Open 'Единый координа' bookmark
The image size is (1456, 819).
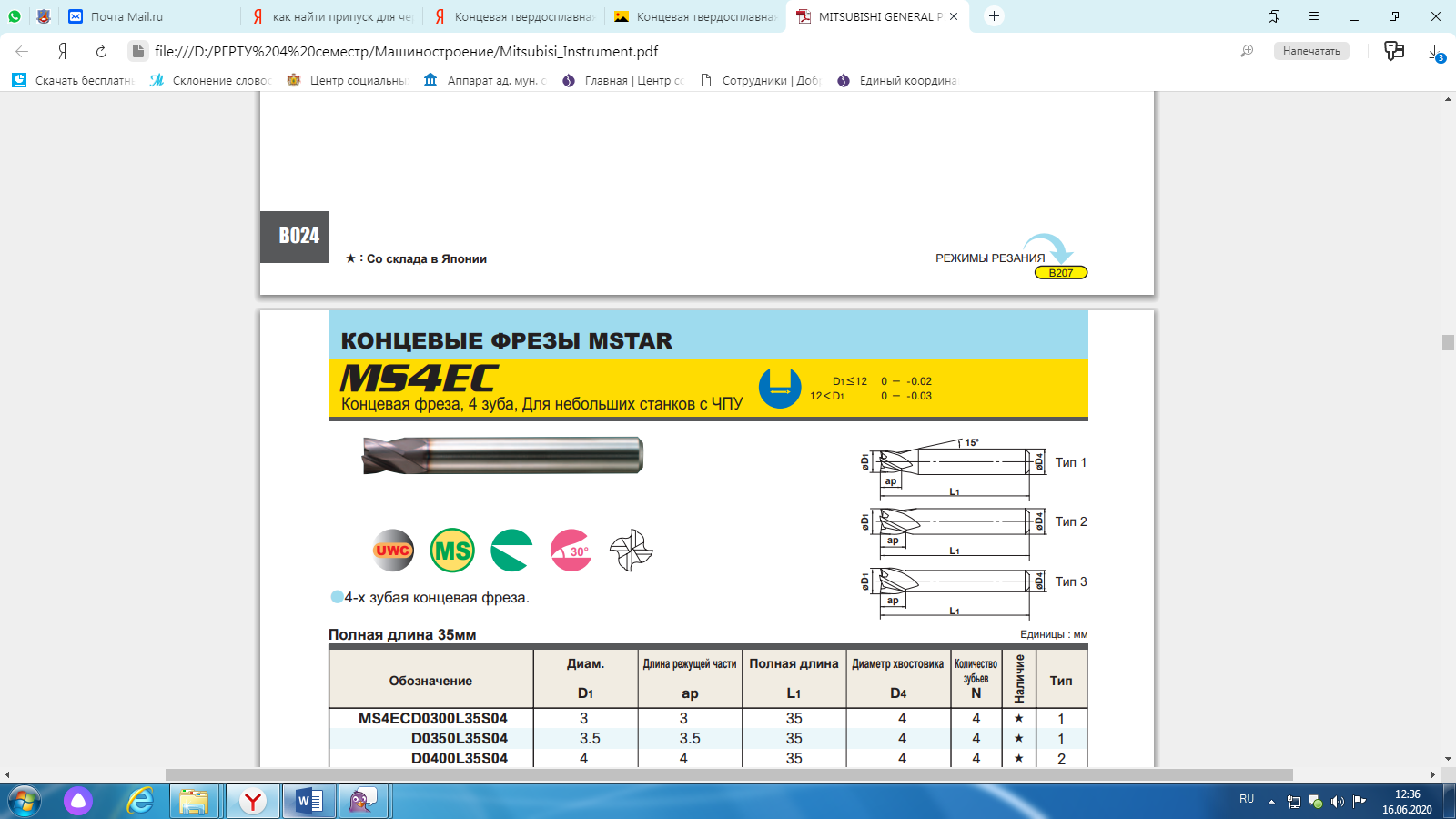coord(896,80)
